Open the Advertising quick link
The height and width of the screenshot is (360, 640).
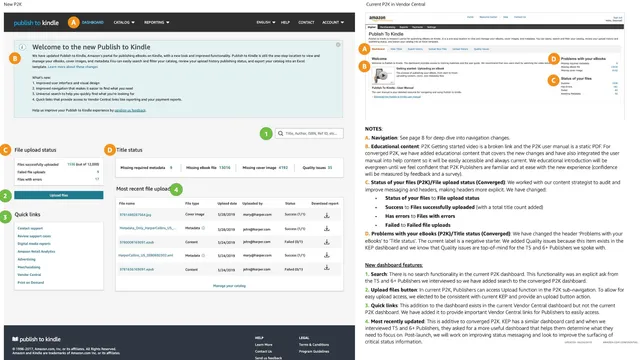click(27, 259)
